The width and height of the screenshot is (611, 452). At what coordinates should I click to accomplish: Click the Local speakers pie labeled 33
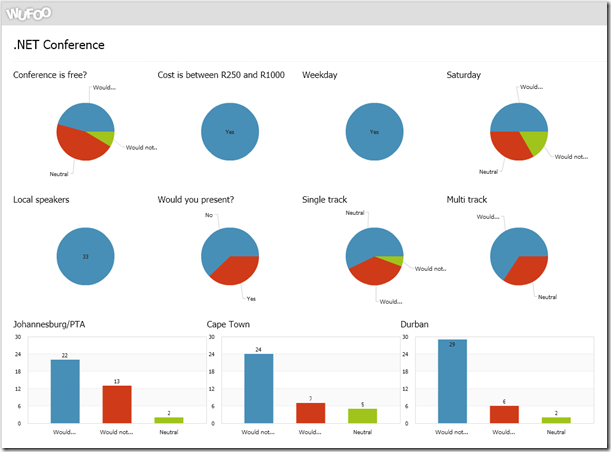point(86,256)
